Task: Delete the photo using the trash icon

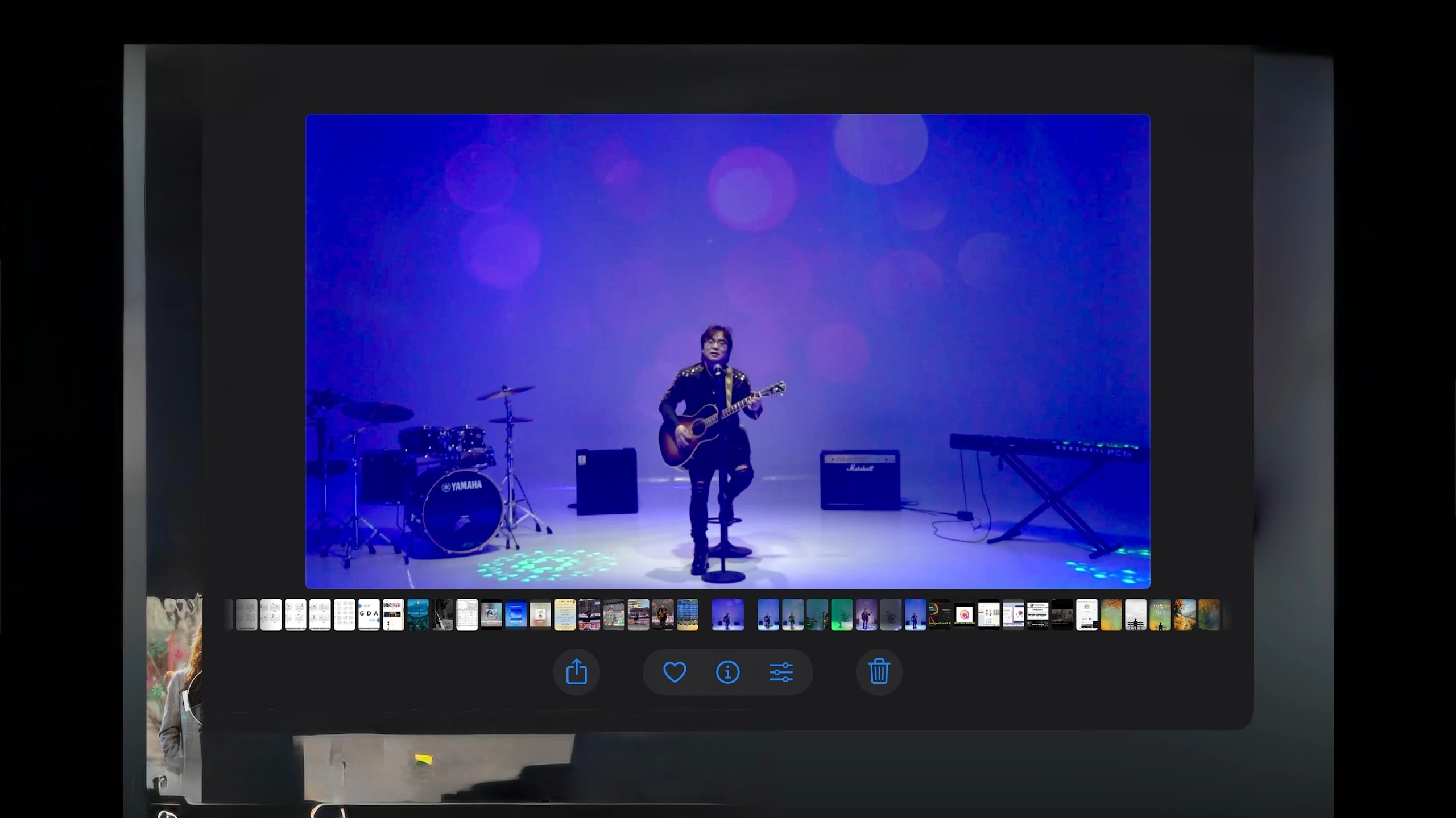Action: (879, 672)
